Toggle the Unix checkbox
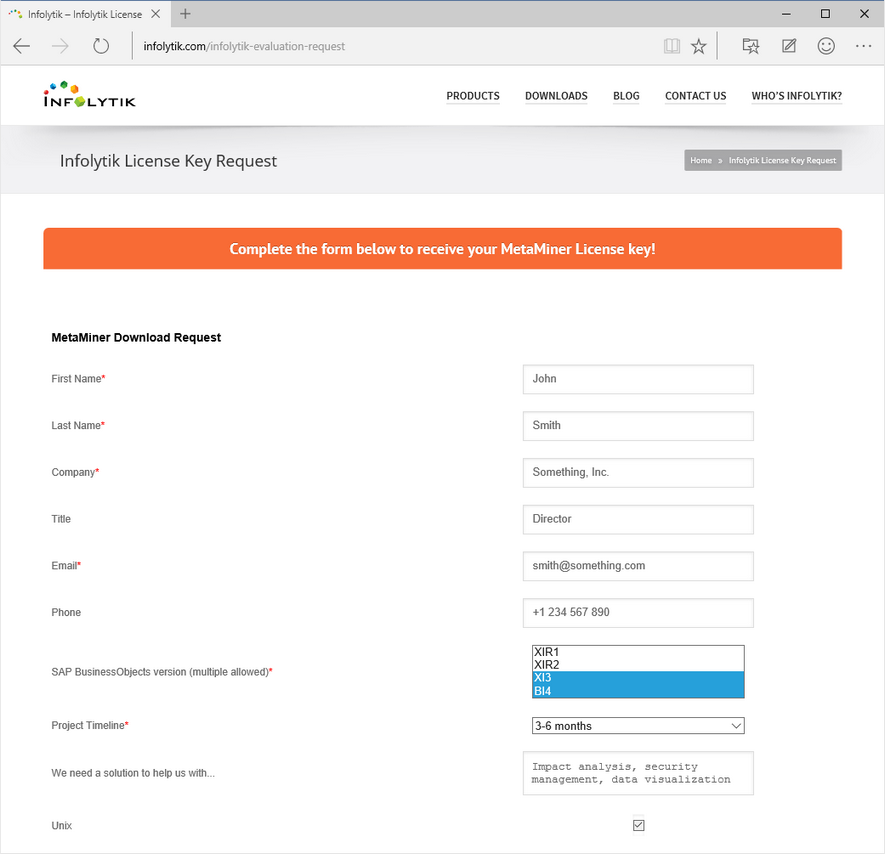This screenshot has width=885, height=854. 638,826
